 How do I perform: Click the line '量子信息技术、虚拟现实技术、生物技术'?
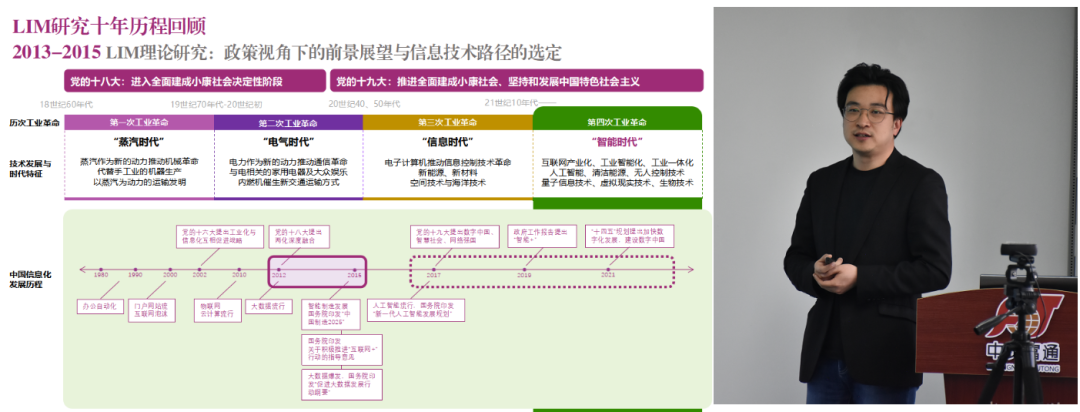[617, 183]
